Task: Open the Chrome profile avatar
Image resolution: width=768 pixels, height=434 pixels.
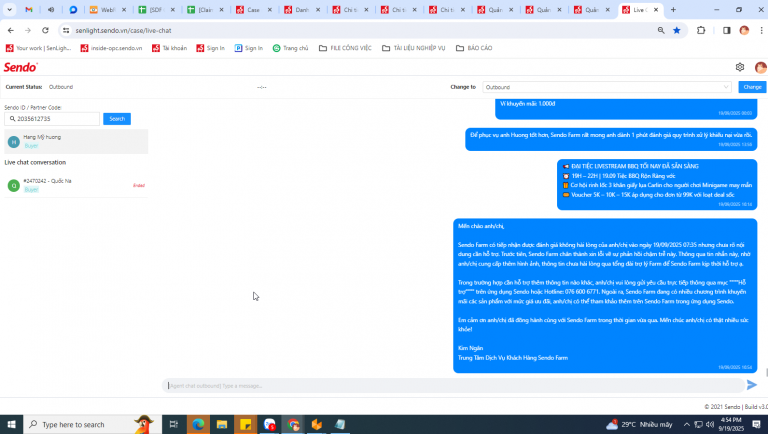Action: (744, 30)
